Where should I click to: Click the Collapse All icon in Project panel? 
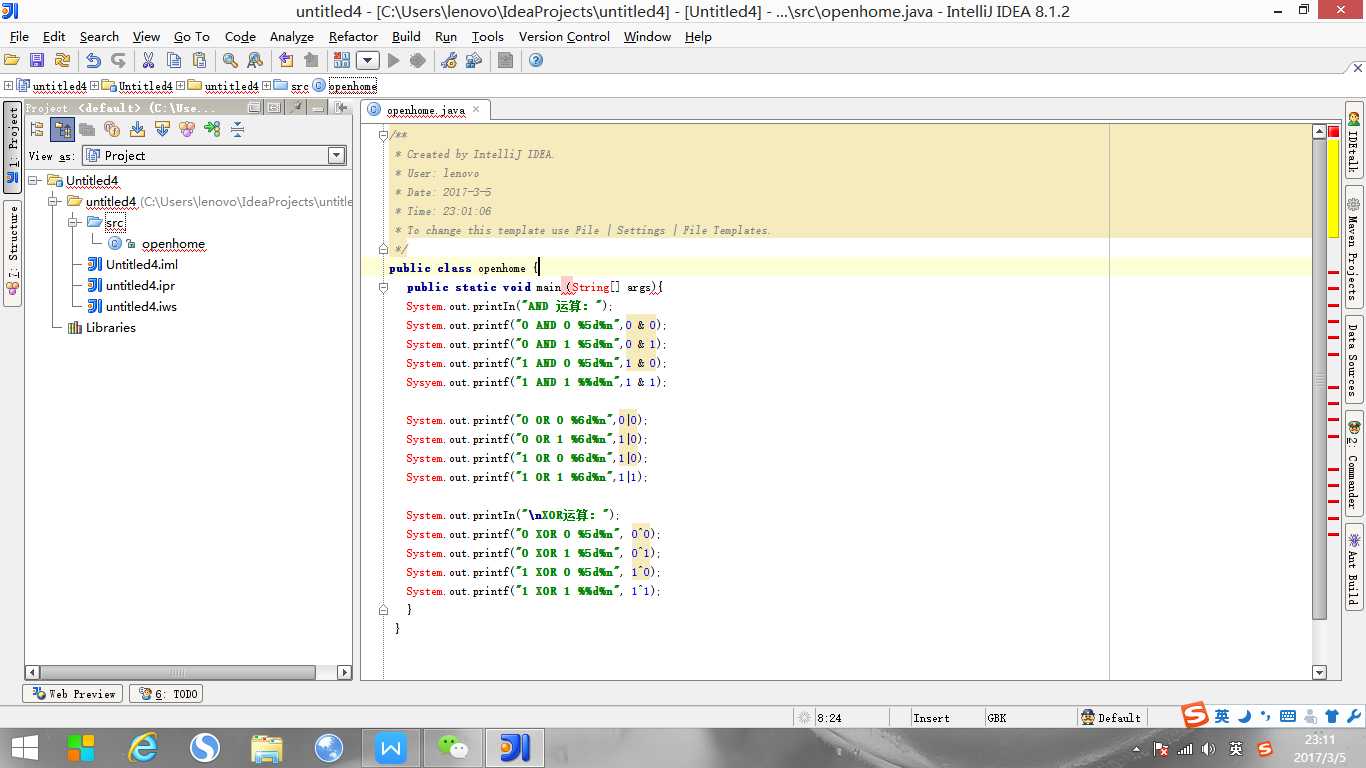click(237, 129)
